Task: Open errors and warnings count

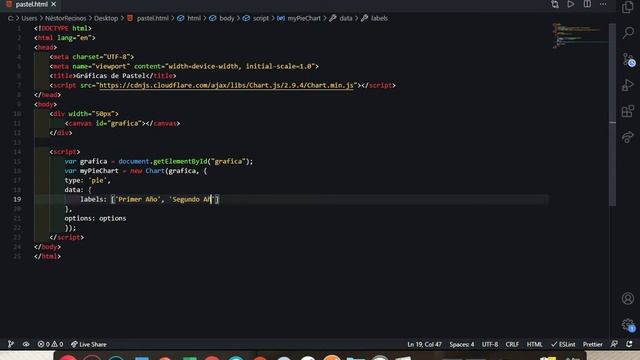Action: (x=50, y=344)
